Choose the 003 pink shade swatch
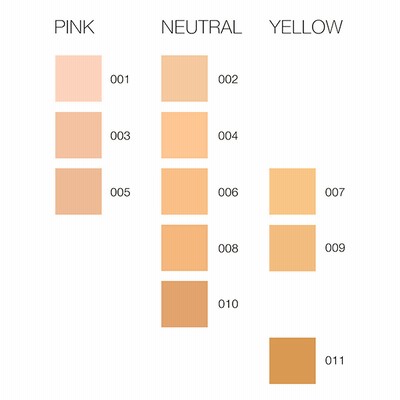Image resolution: width=400 pixels, height=400 pixels. (x=78, y=135)
